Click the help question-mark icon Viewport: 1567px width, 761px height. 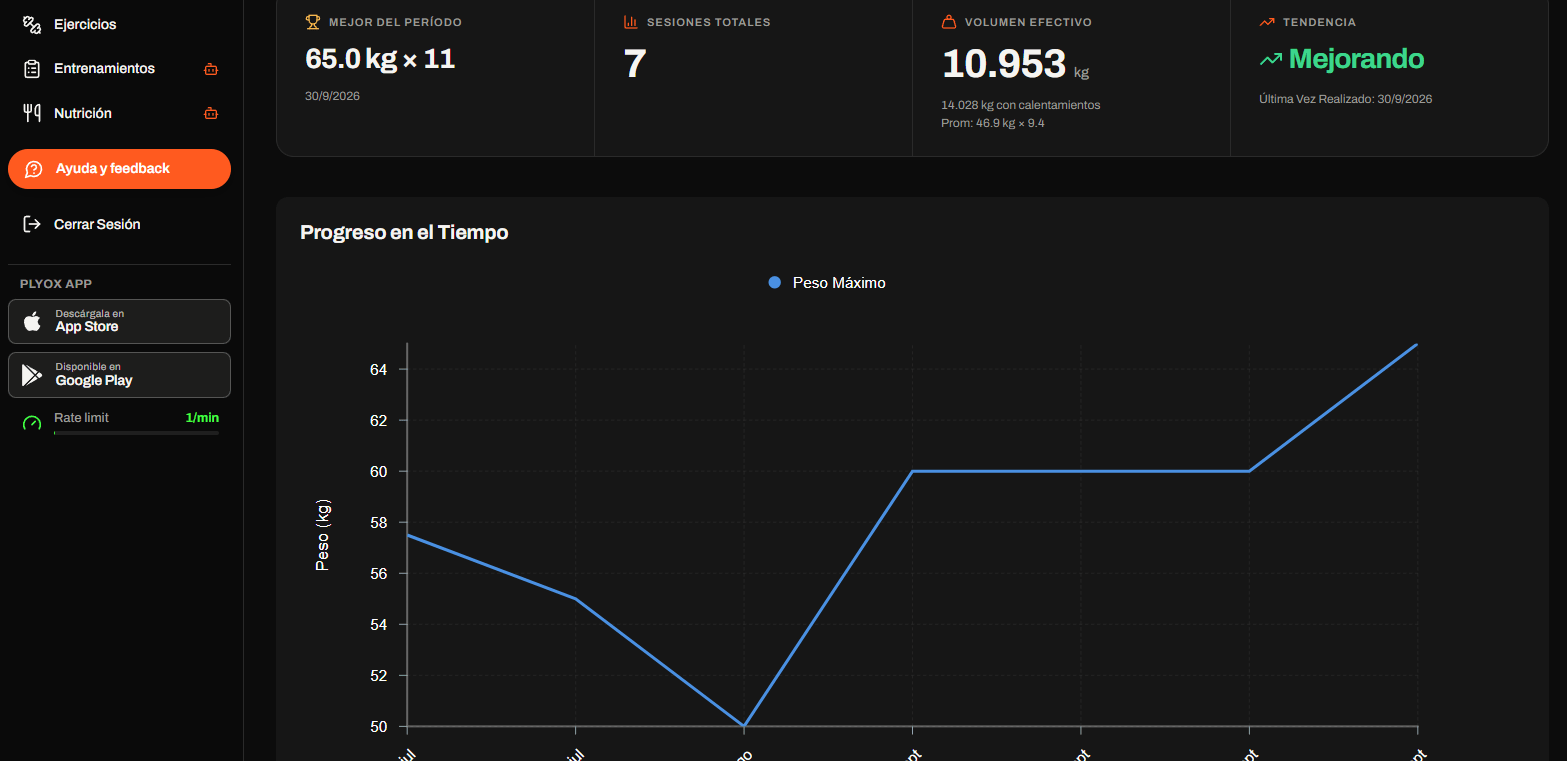pos(33,169)
